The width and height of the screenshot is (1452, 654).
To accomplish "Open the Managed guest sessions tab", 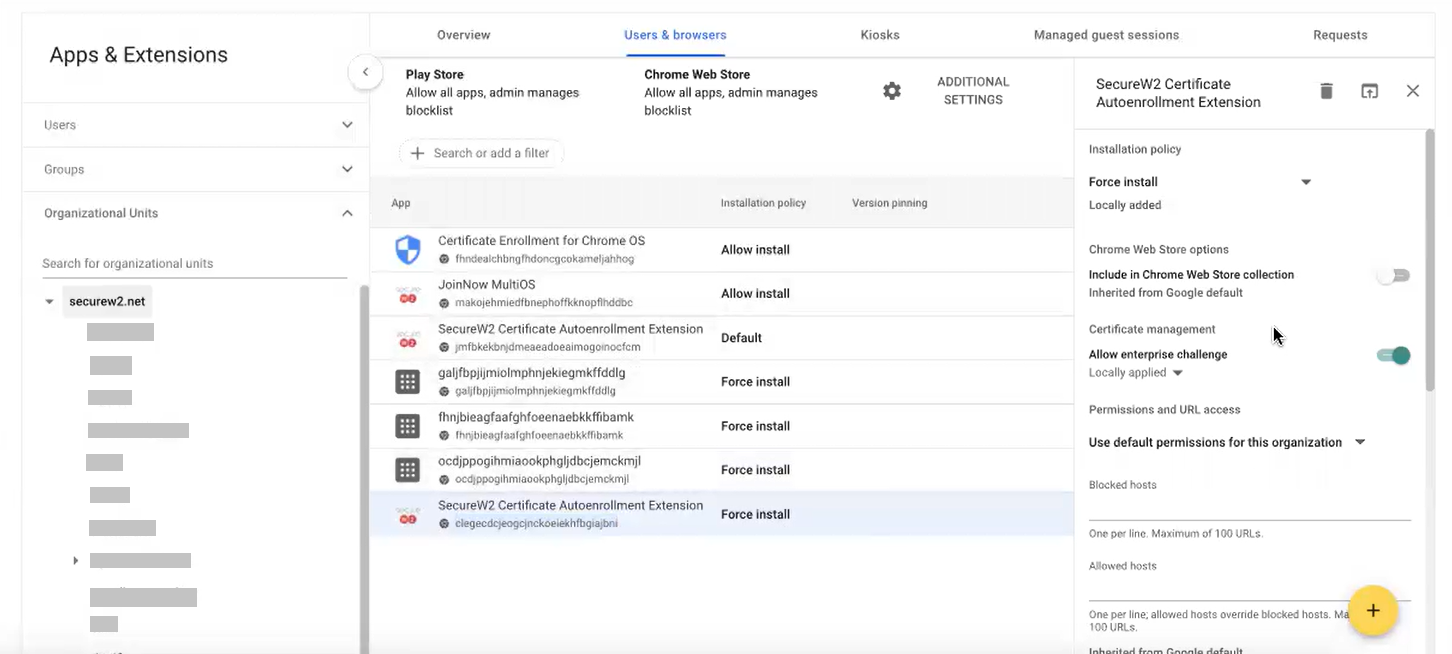I will click(x=1105, y=35).
